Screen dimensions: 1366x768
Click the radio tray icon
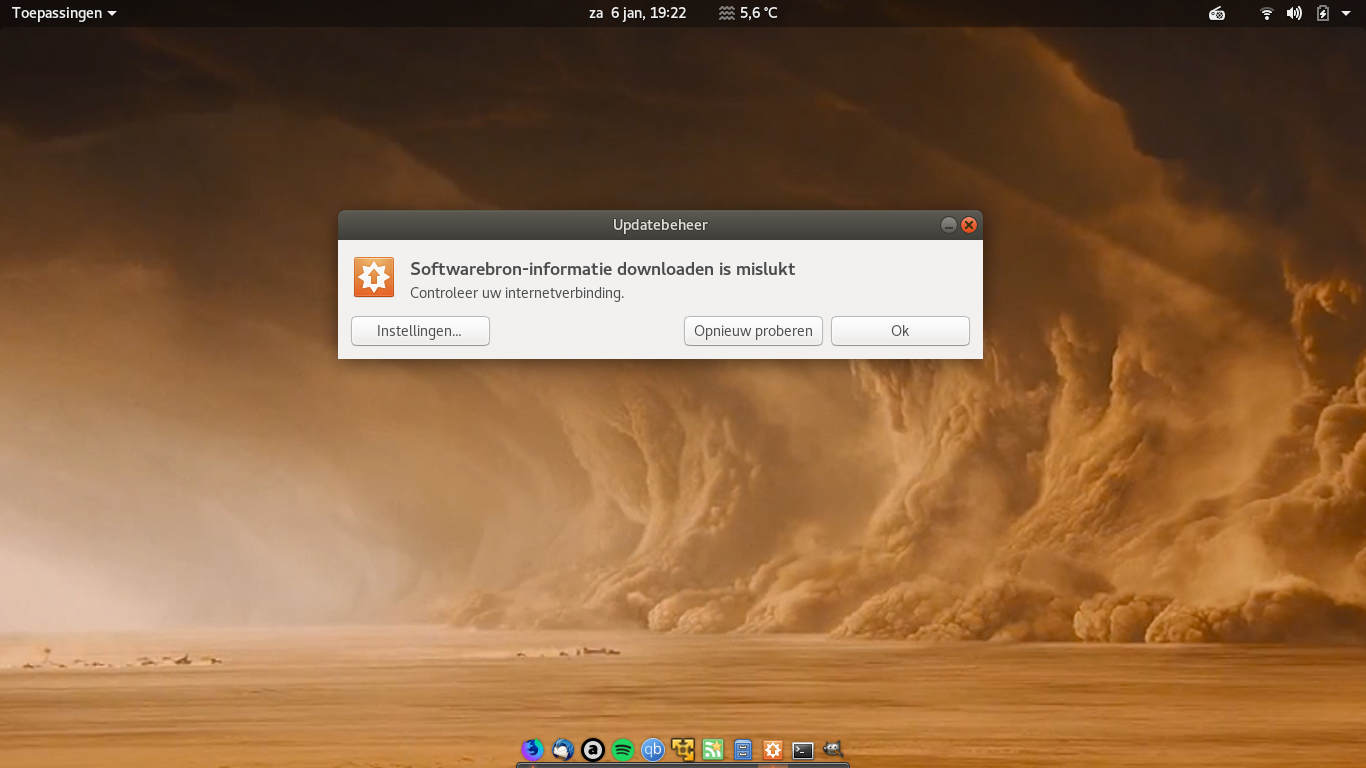(x=1217, y=13)
